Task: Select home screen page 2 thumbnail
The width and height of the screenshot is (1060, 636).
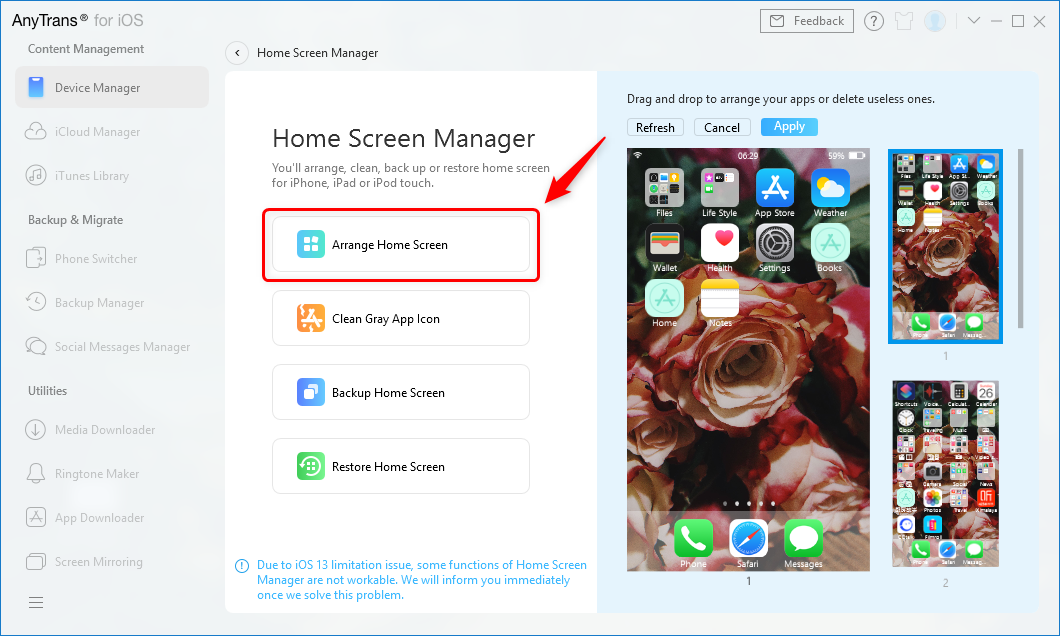Action: point(945,473)
